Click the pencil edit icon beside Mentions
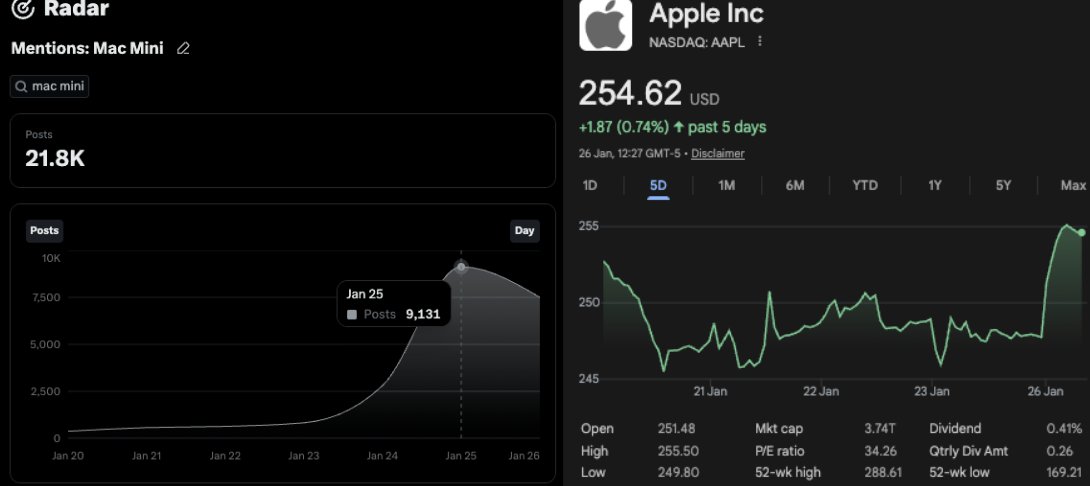The height and width of the screenshot is (486, 1090). pos(183,48)
